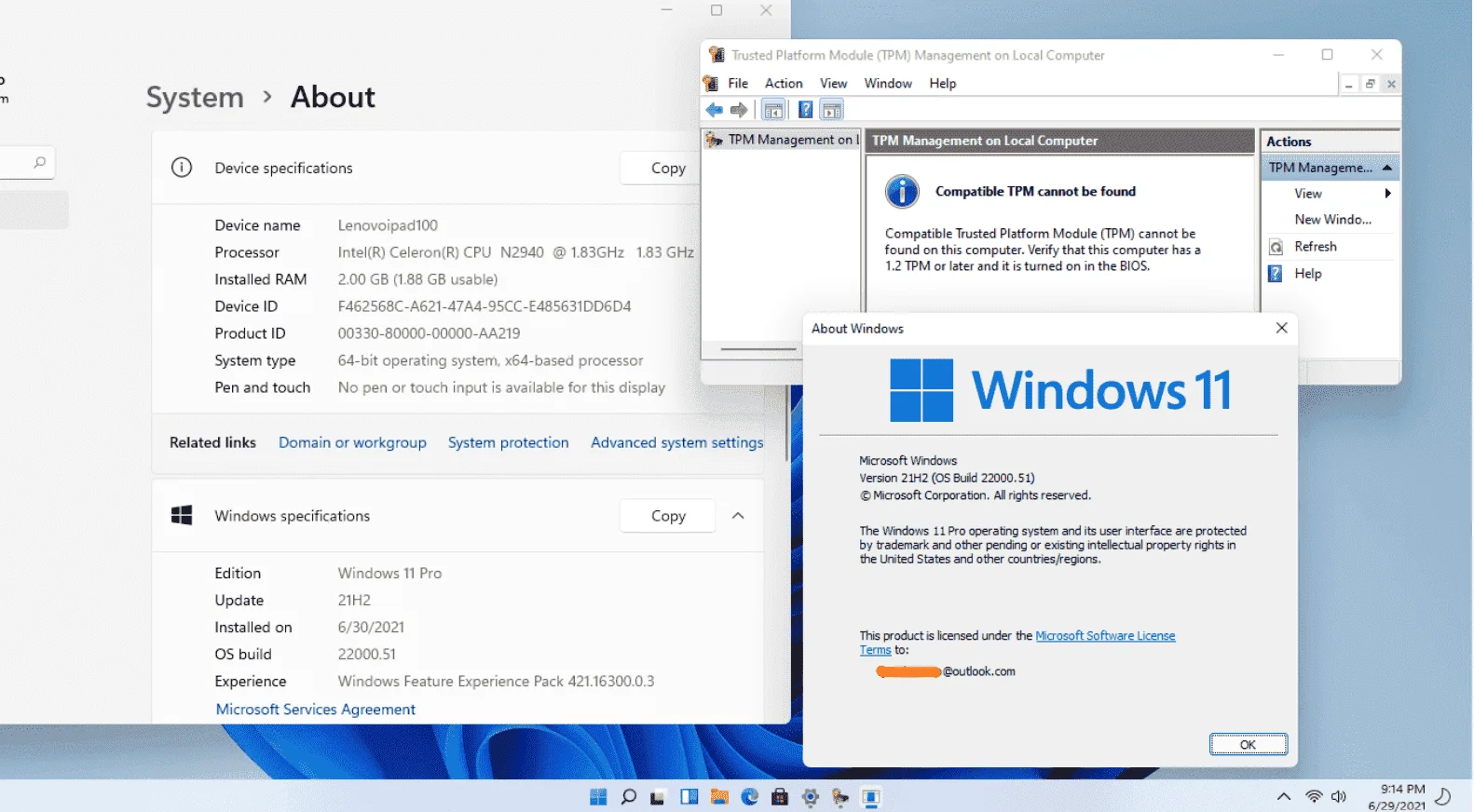
Task: Toggle Show/Hide Console Tree toolbar icon
Action: pyautogui.click(x=773, y=110)
